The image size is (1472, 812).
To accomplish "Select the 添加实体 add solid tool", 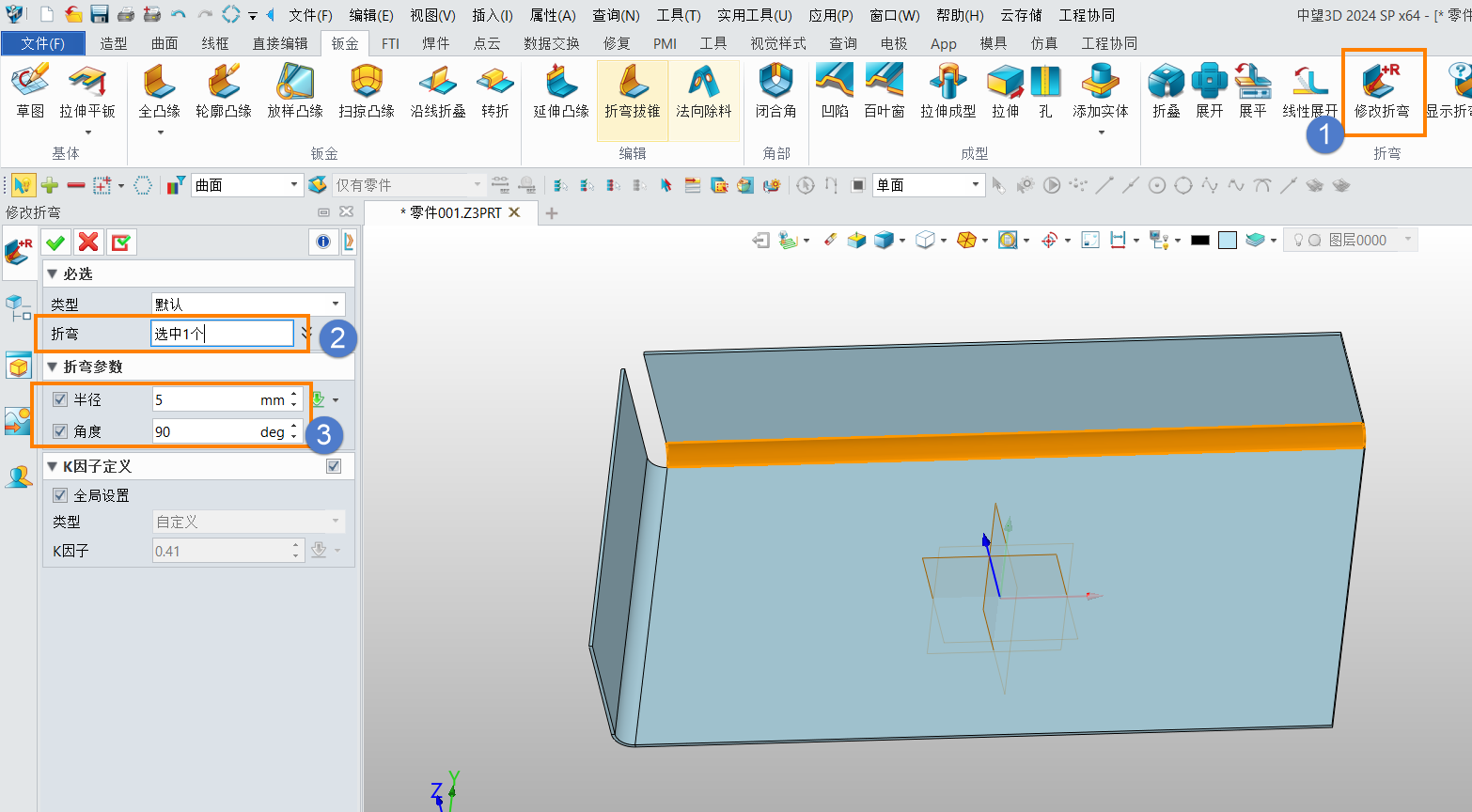I will (1101, 92).
